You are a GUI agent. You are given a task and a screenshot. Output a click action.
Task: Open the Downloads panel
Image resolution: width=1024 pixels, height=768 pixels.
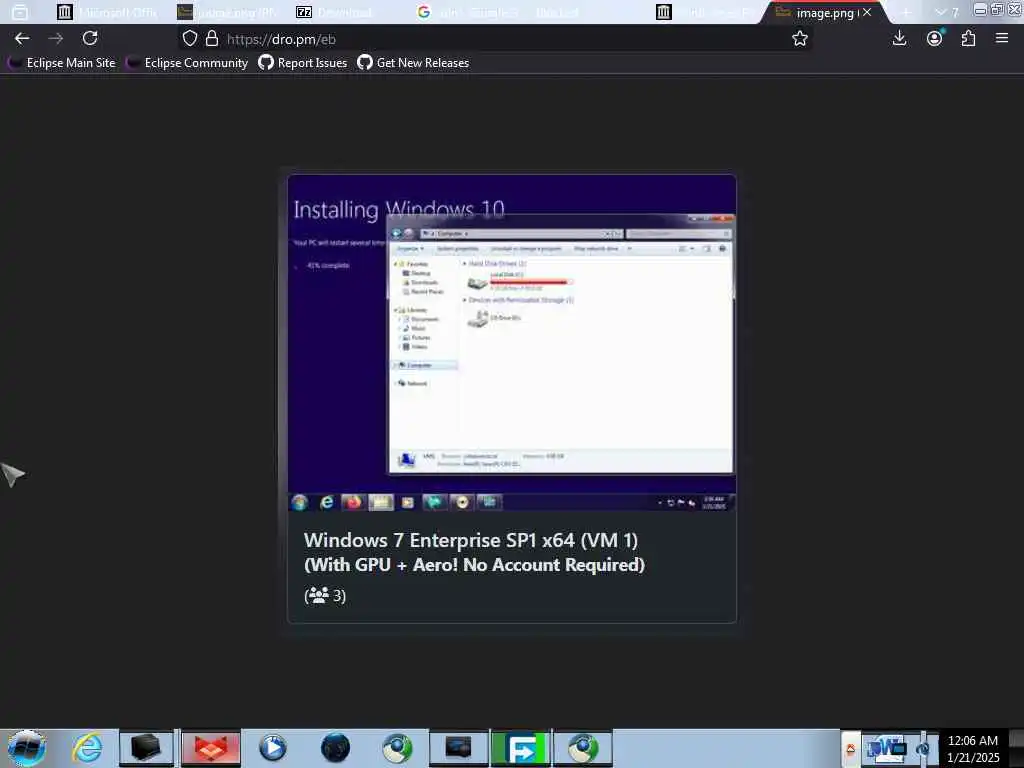pos(899,39)
